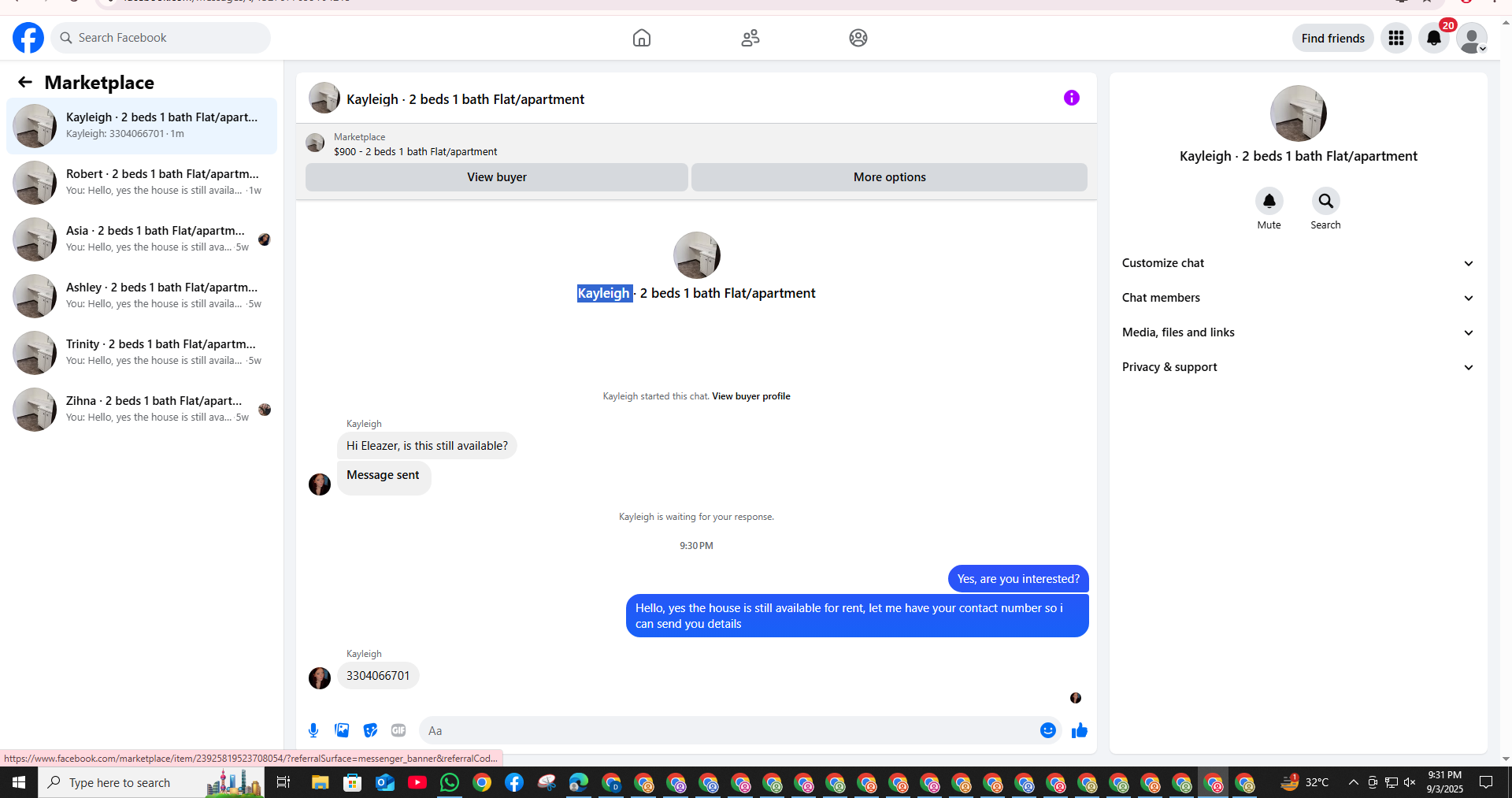Open WhatsApp from the taskbar
The width and height of the screenshot is (1512, 798).
coord(450,782)
